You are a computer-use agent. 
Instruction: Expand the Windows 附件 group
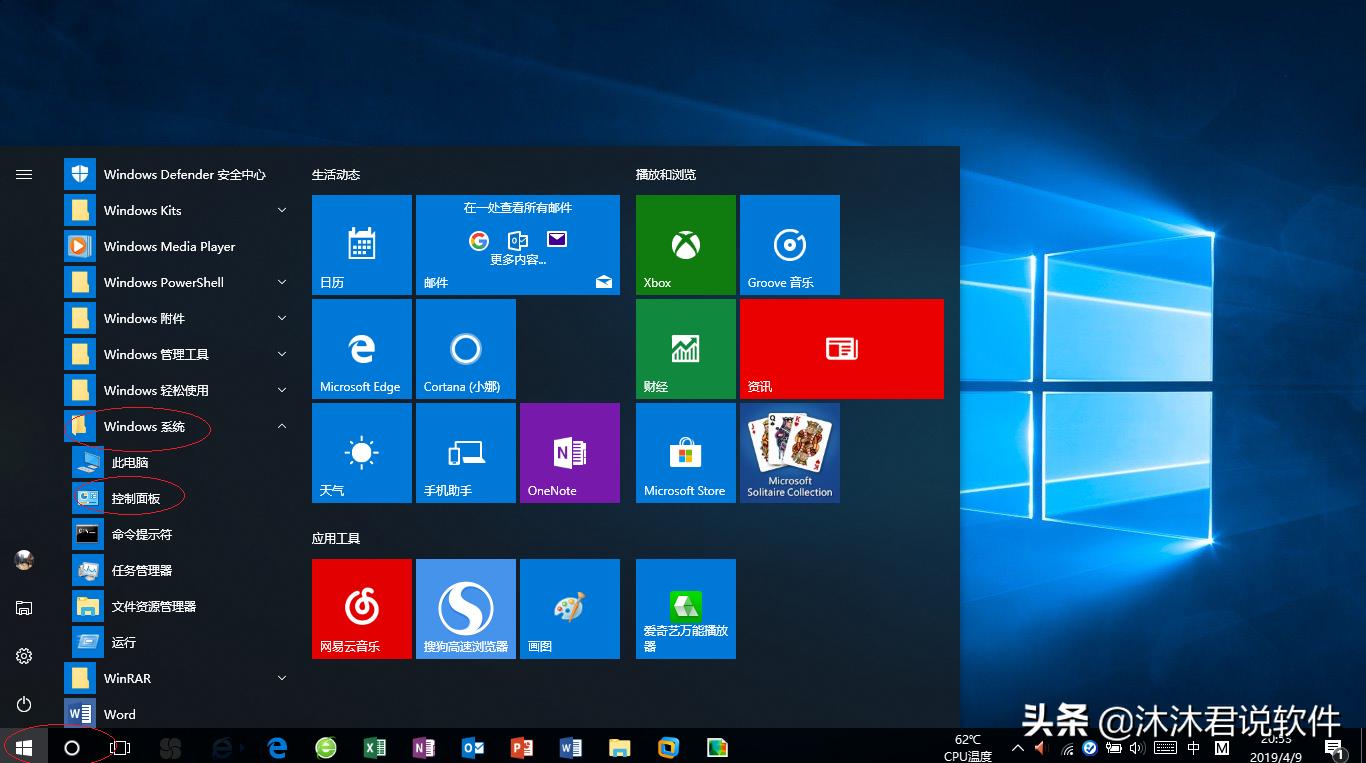point(281,318)
